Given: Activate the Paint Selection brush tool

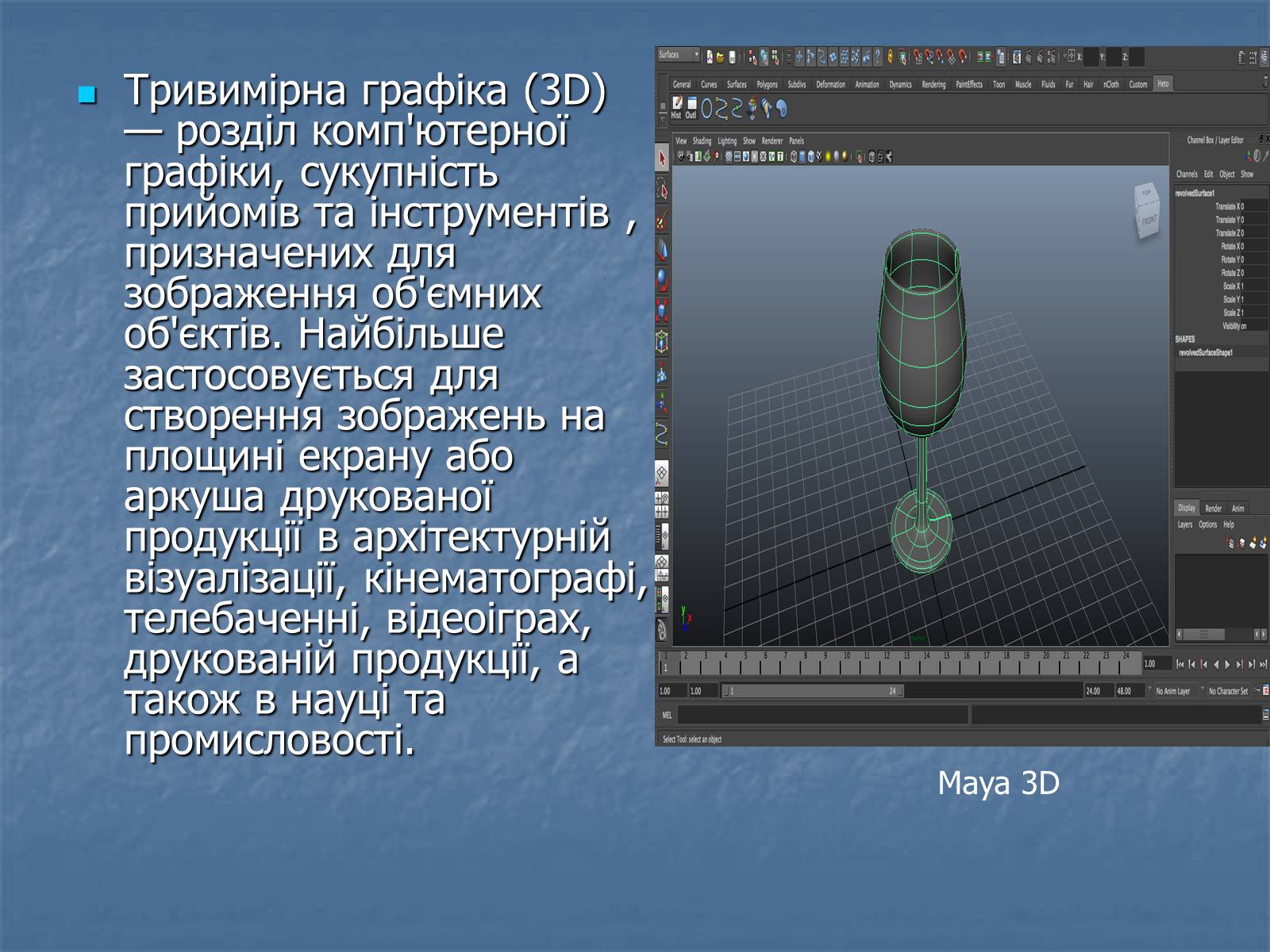Looking at the screenshot, I should [x=662, y=220].
